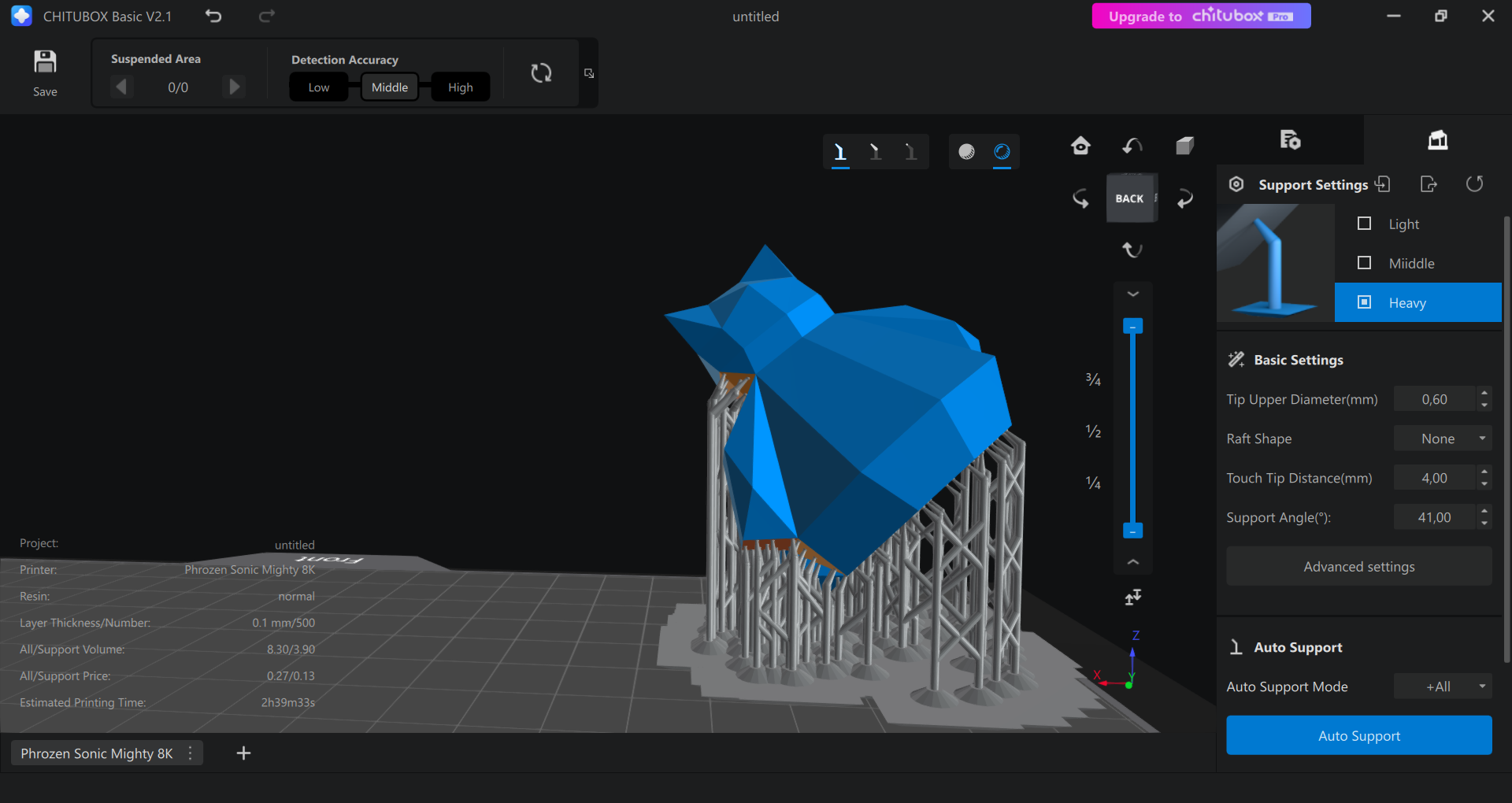The height and width of the screenshot is (803, 1512).
Task: Add a new printer tab with plus
Action: [x=243, y=753]
